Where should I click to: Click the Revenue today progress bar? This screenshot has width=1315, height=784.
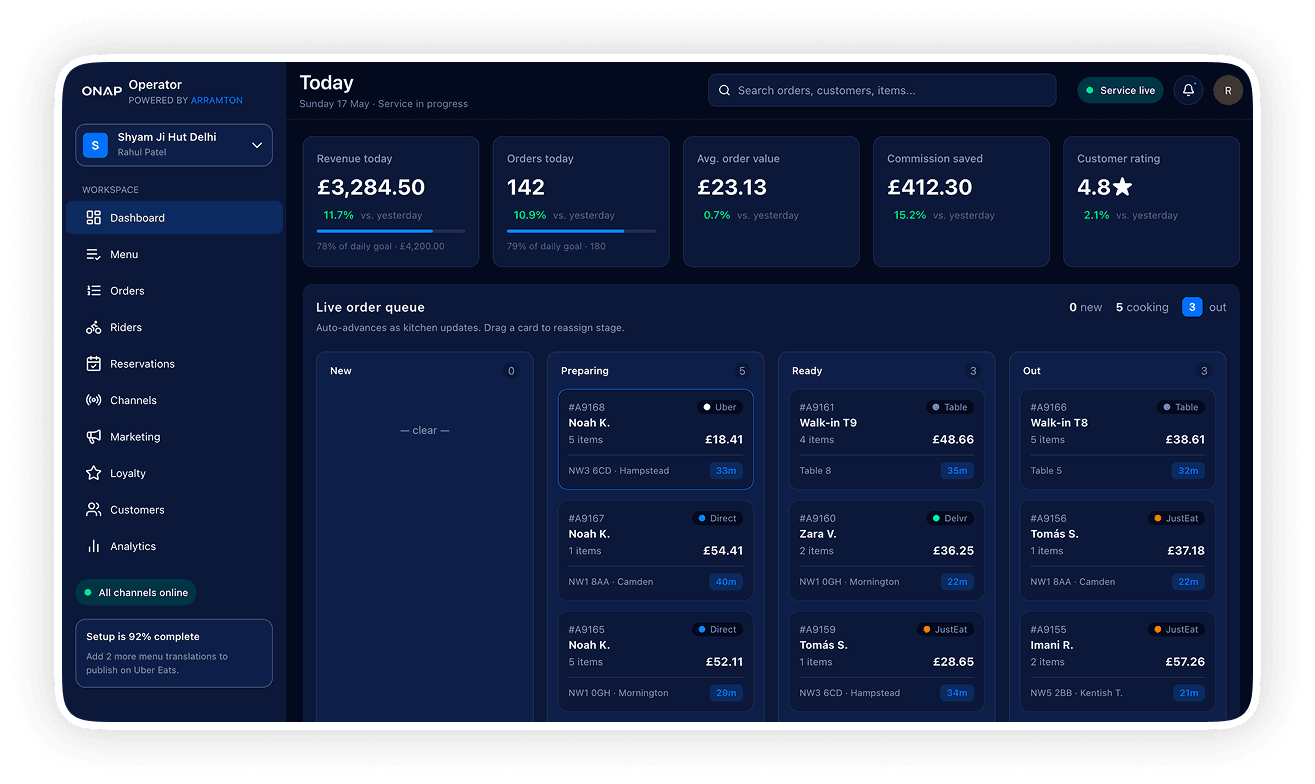point(391,231)
